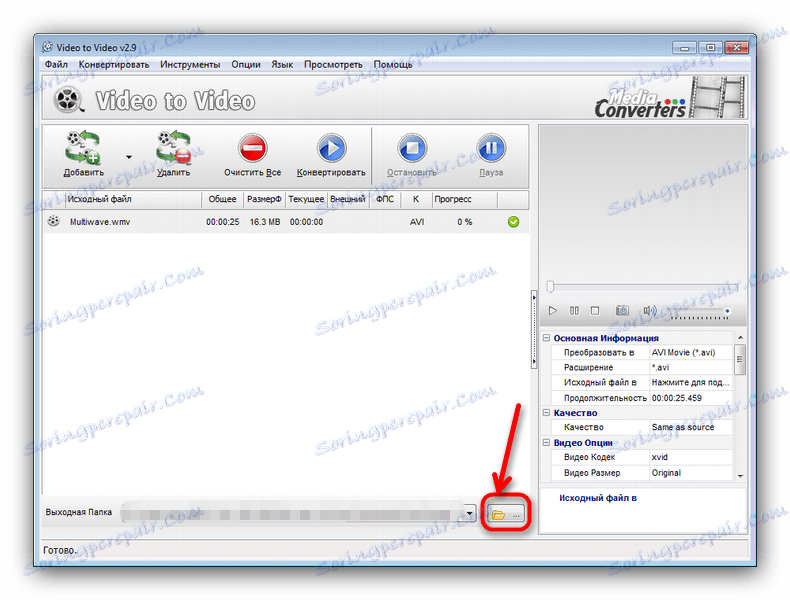Click the panel splitter collapse handle
Image resolution: width=790 pixels, height=600 pixels.
[x=534, y=330]
